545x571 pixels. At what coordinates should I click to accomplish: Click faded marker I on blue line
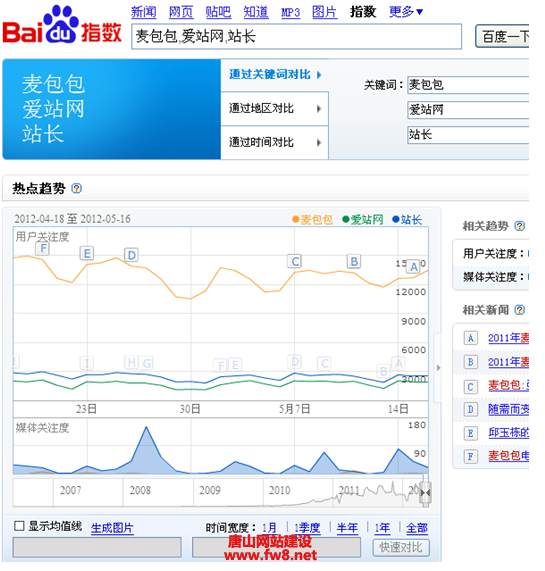87,363
